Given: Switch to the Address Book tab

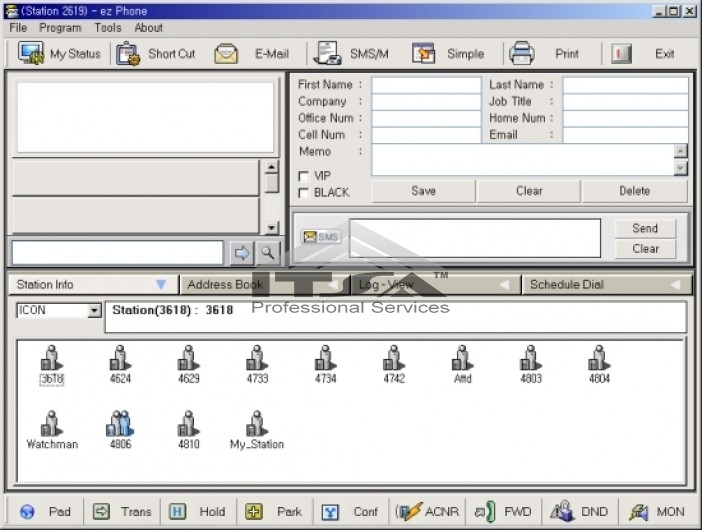Looking at the screenshot, I should (x=225, y=285).
